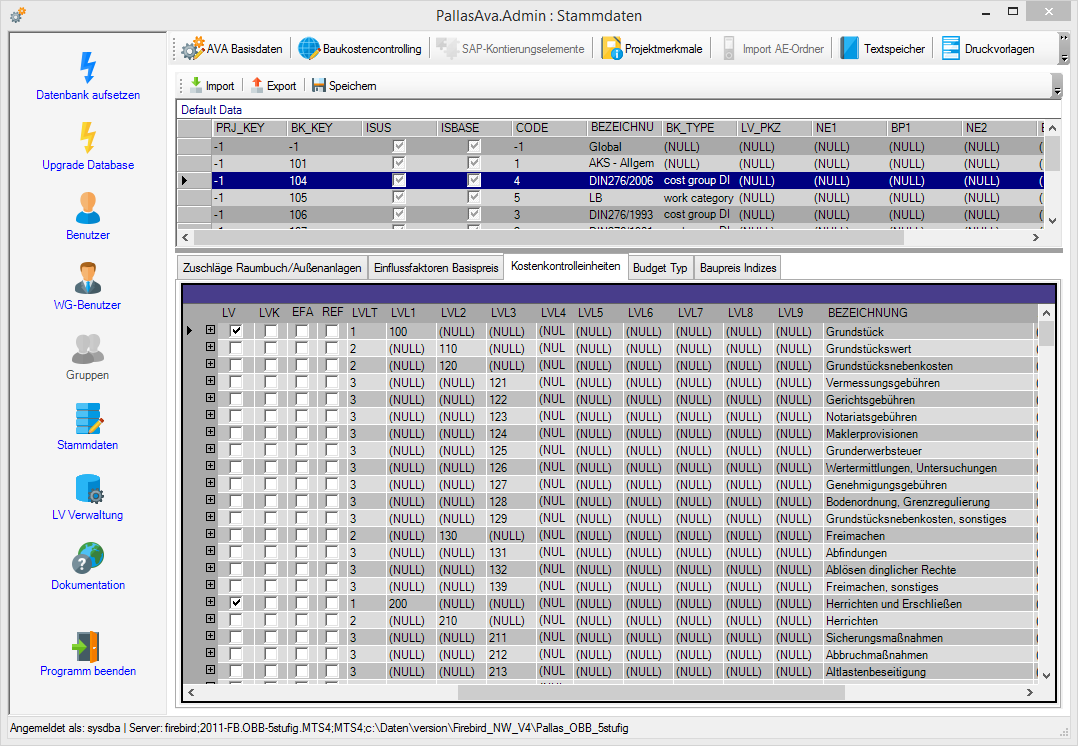Expand the Grundstück row
This screenshot has height=746, width=1078.
click(210, 330)
